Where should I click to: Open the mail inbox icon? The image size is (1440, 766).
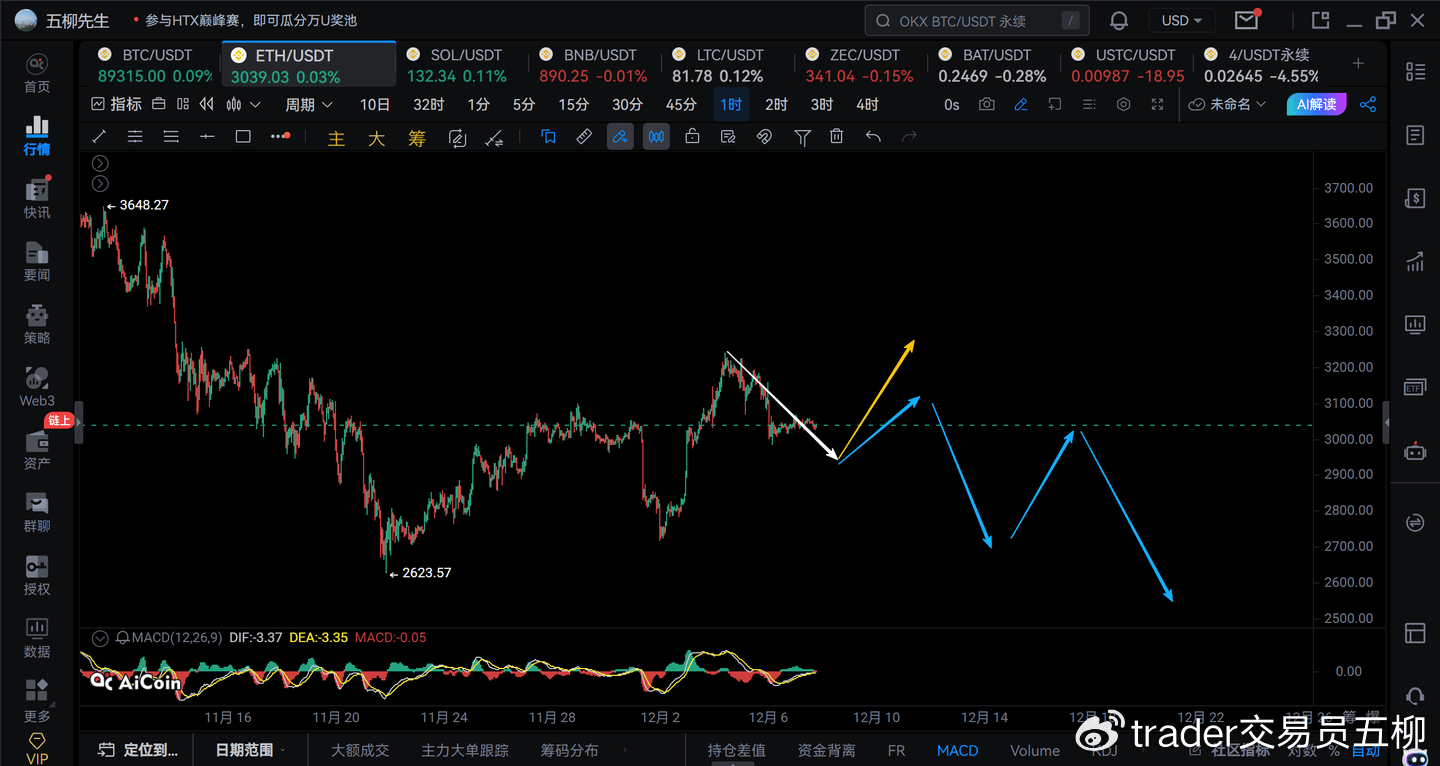[1246, 20]
